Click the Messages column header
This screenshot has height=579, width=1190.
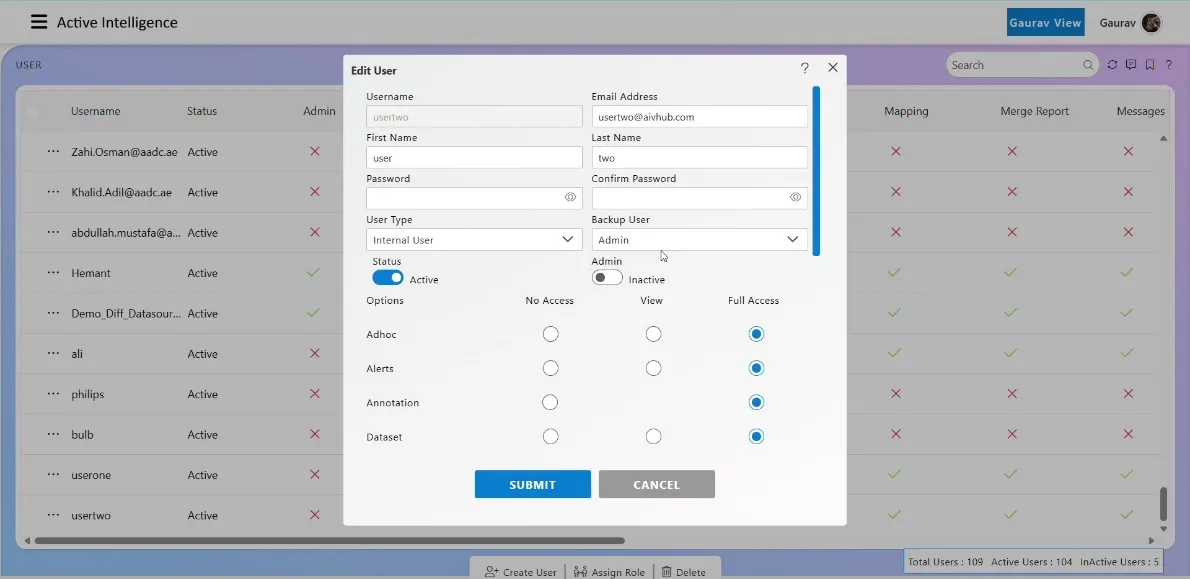(1141, 111)
